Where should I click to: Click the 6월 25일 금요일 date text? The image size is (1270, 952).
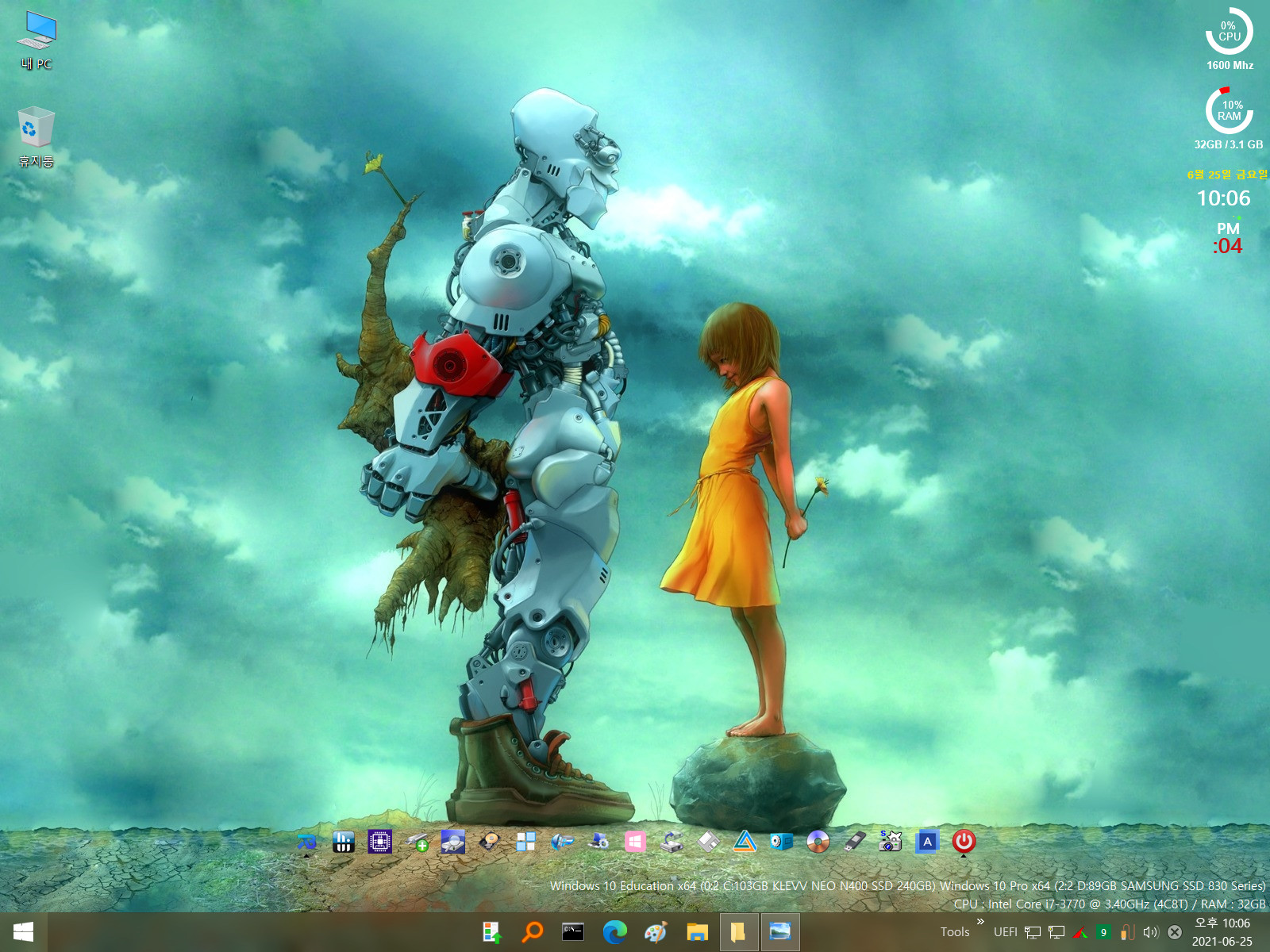pyautogui.click(x=1227, y=175)
